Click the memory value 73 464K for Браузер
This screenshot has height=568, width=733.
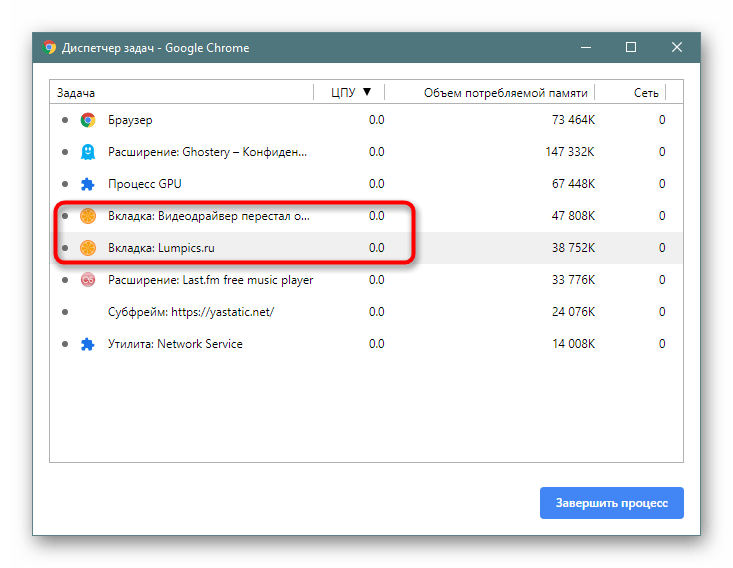(573, 120)
